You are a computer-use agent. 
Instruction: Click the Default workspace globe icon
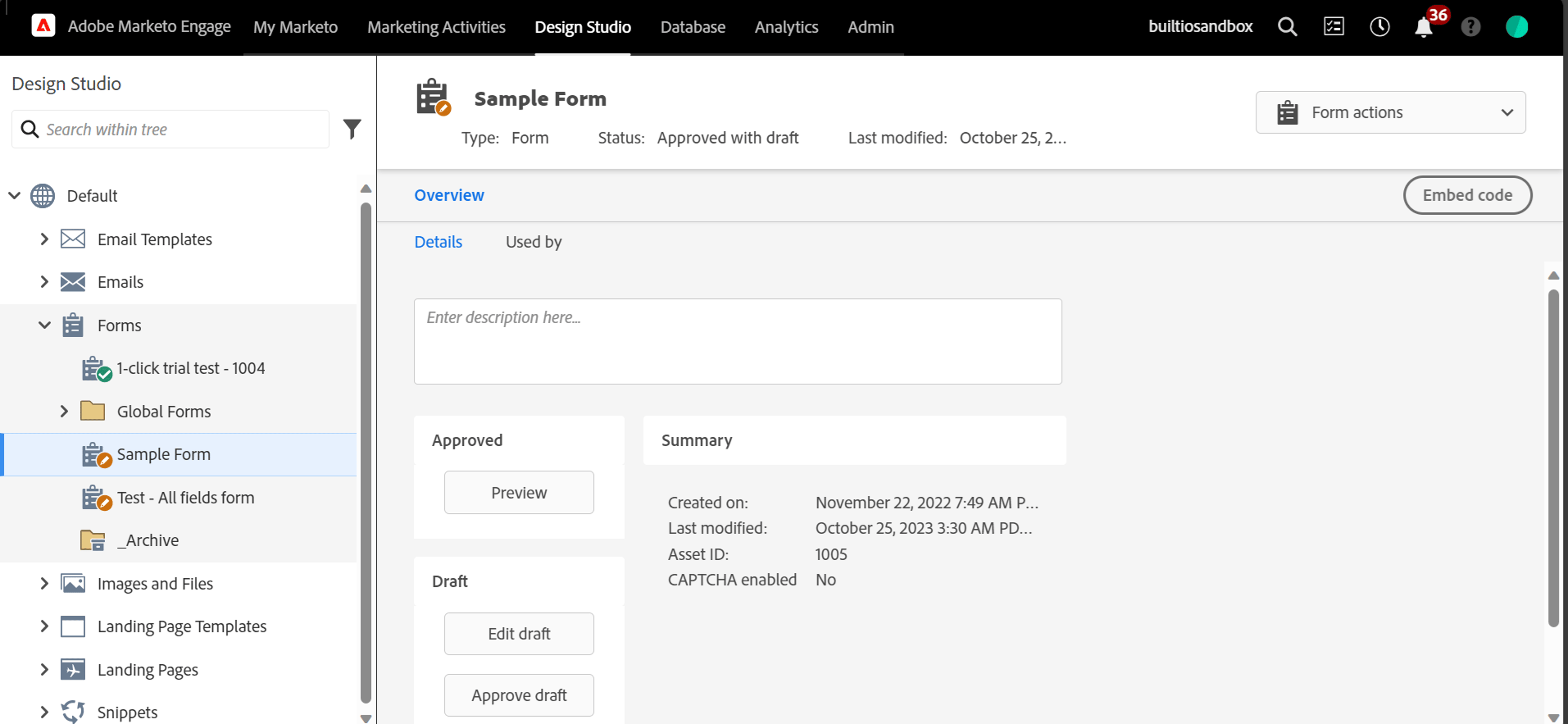[42, 195]
